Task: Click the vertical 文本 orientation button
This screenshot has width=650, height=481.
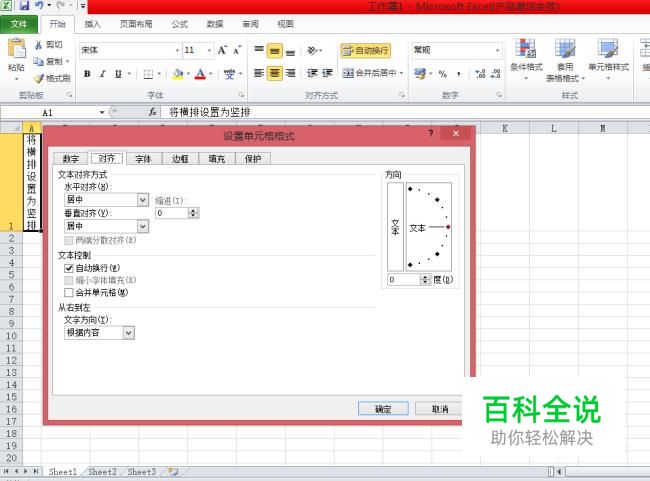Action: [x=395, y=227]
